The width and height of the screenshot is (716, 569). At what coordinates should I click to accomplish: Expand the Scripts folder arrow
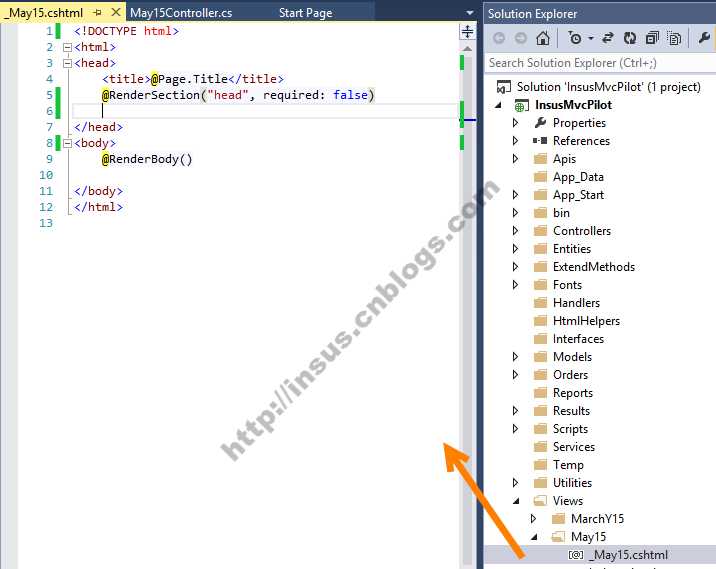(x=516, y=429)
